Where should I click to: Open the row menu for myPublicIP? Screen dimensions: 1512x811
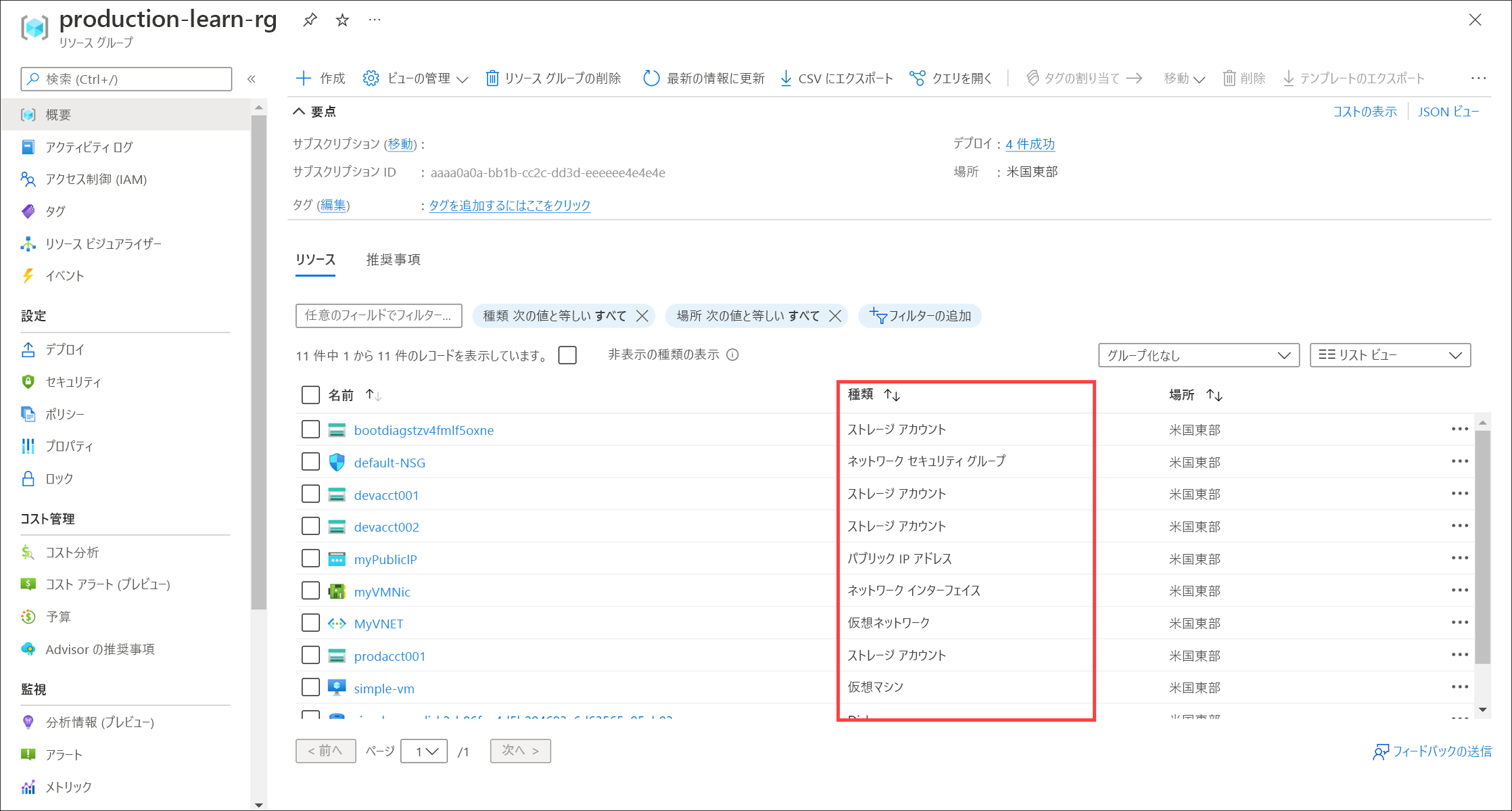[1459, 558]
